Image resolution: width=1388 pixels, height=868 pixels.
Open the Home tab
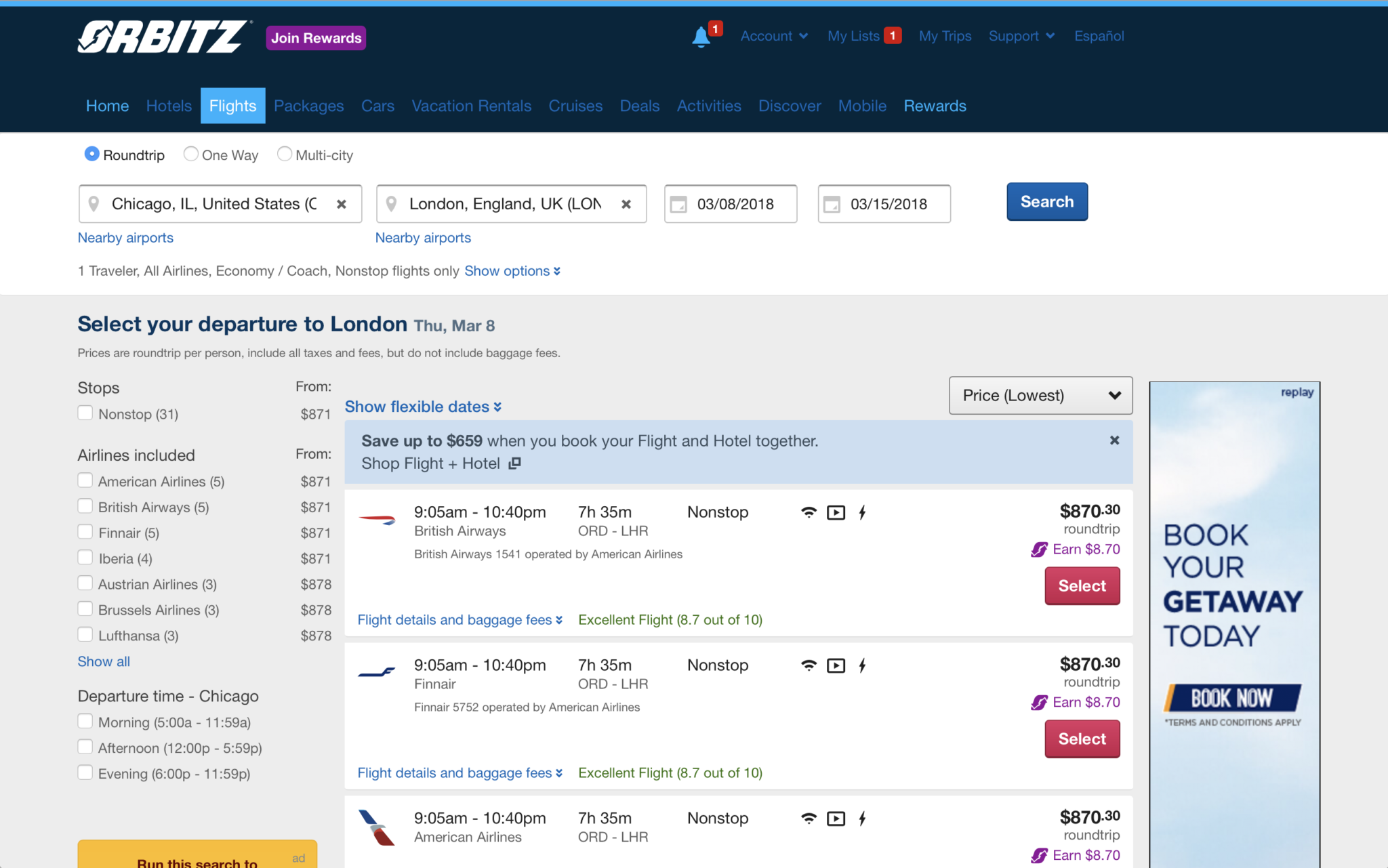tap(107, 106)
